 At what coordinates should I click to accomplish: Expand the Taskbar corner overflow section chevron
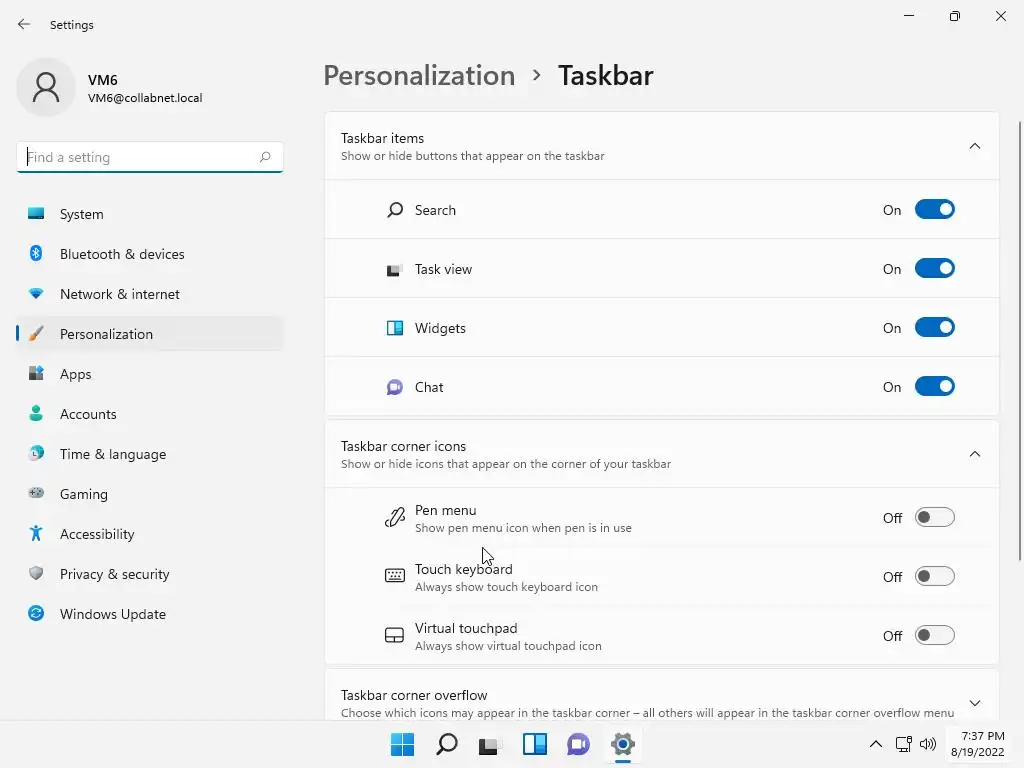(x=974, y=703)
